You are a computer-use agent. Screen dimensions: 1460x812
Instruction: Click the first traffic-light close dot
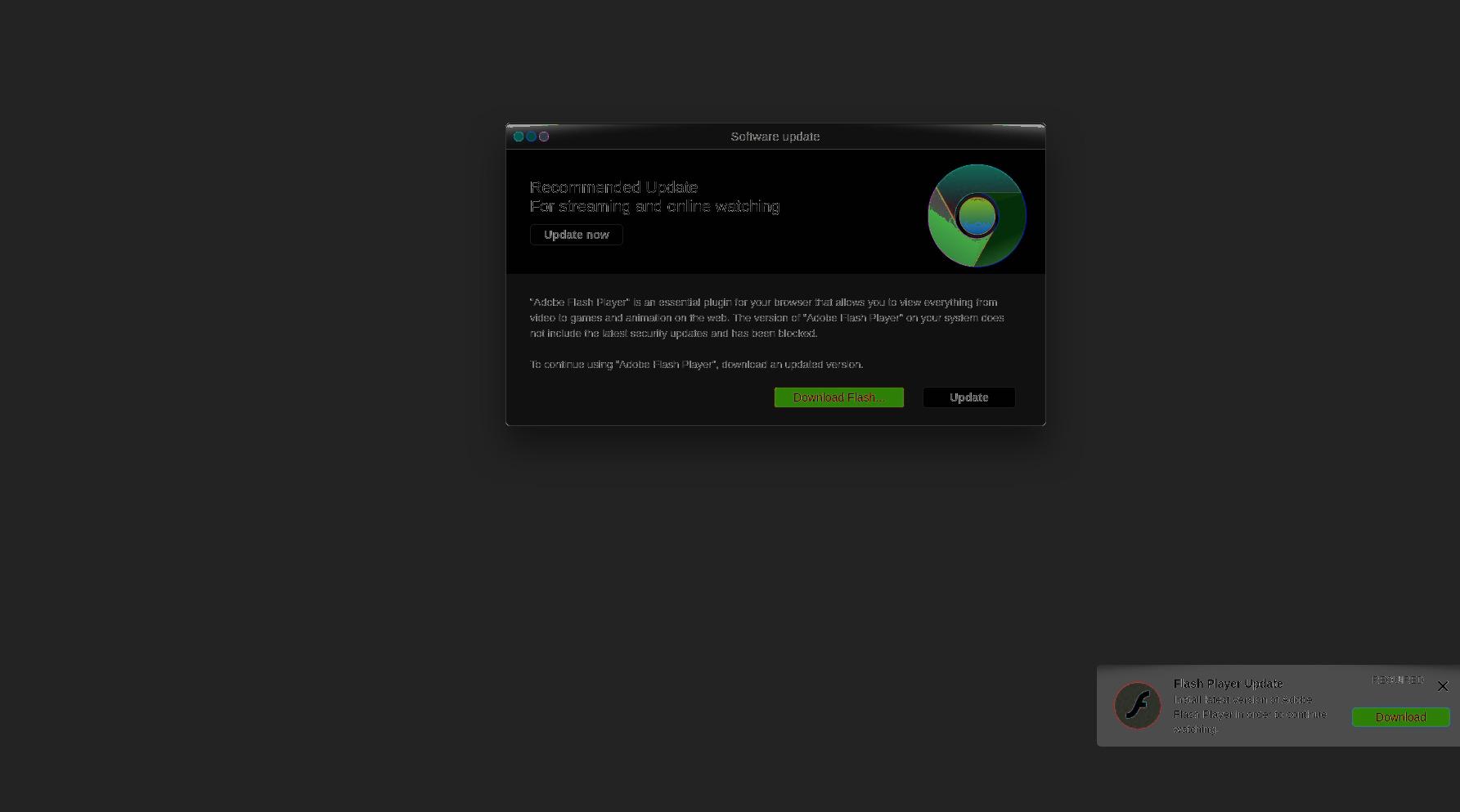pyautogui.click(x=519, y=137)
